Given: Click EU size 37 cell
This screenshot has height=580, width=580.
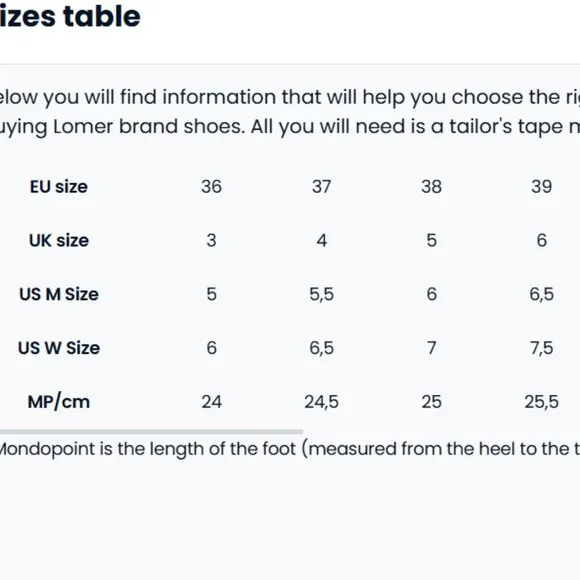Looking at the screenshot, I should click(321, 186).
